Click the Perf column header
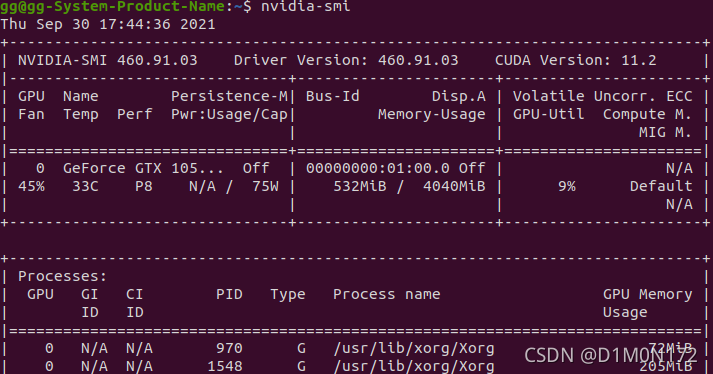This screenshot has width=713, height=374. (135, 114)
